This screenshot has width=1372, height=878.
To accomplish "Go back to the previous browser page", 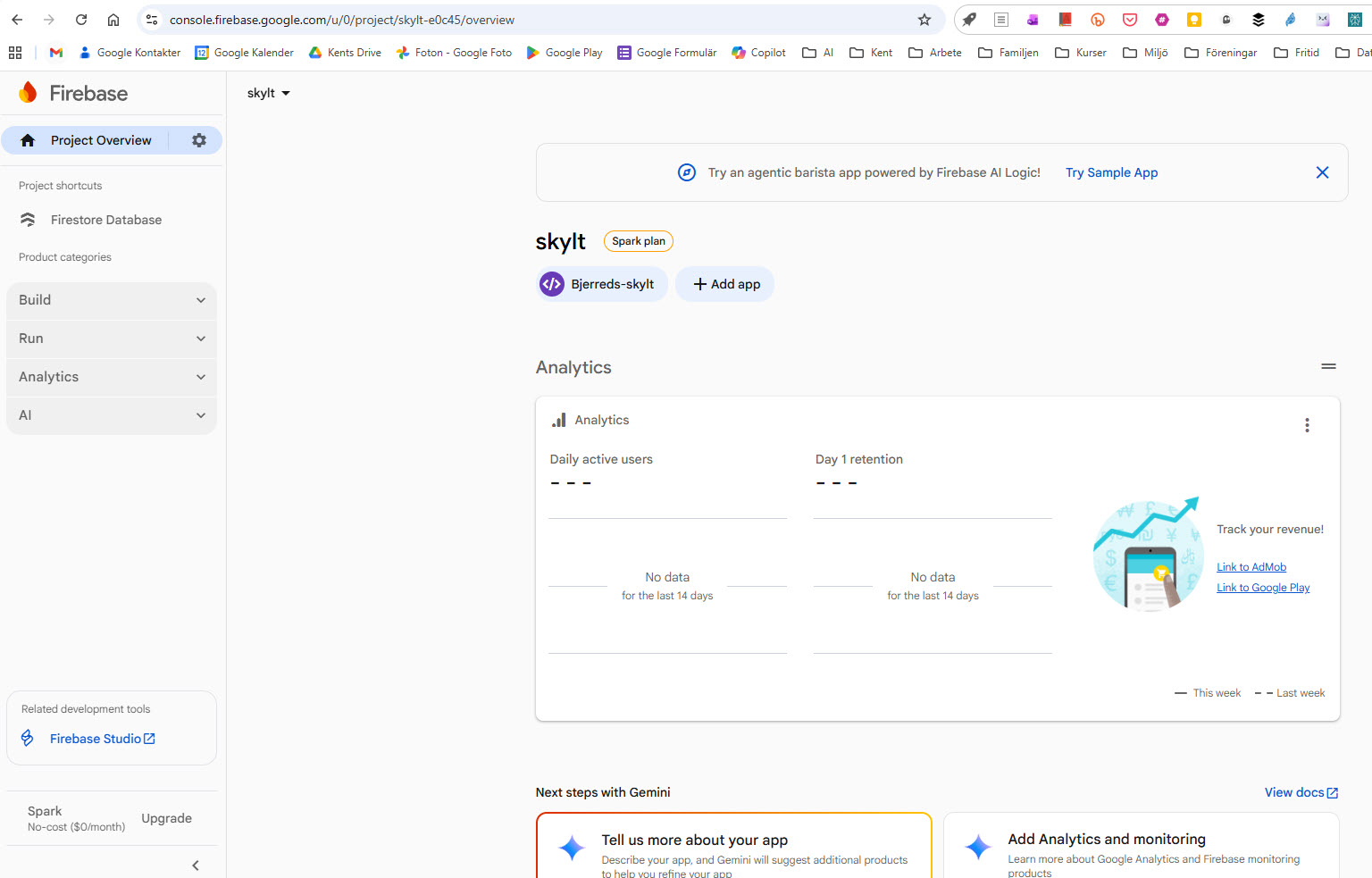I will pos(17,20).
